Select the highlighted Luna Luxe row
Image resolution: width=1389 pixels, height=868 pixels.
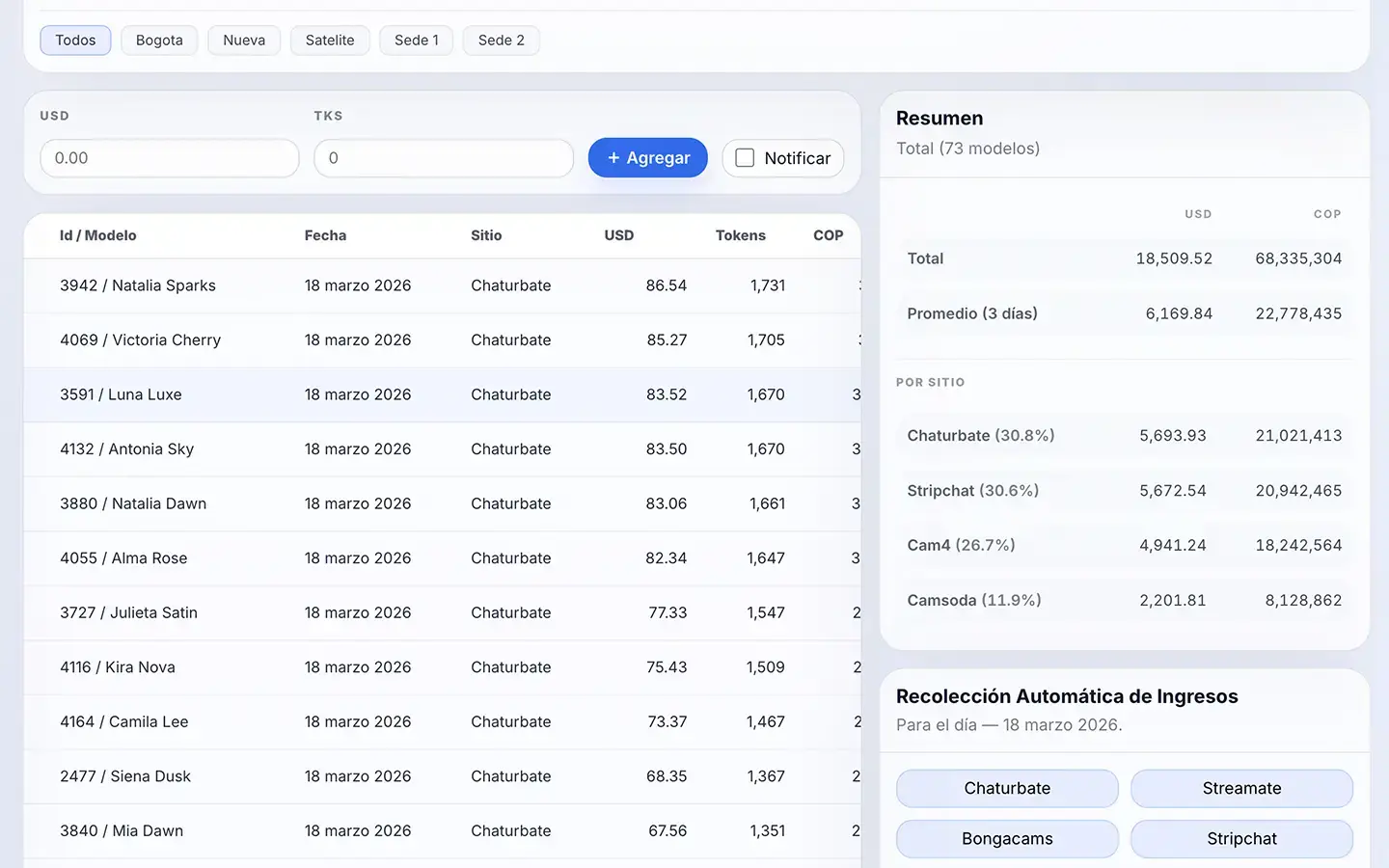386,394
